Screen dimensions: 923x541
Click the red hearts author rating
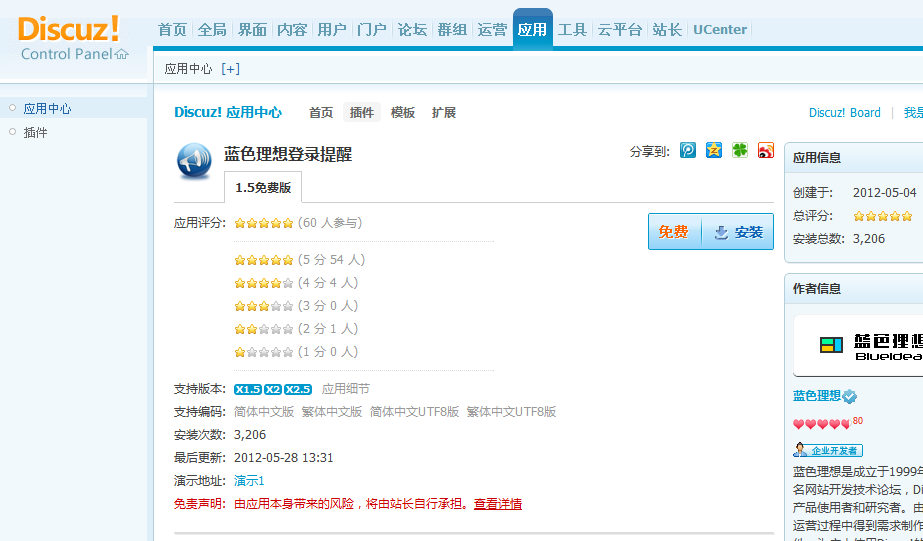point(822,424)
